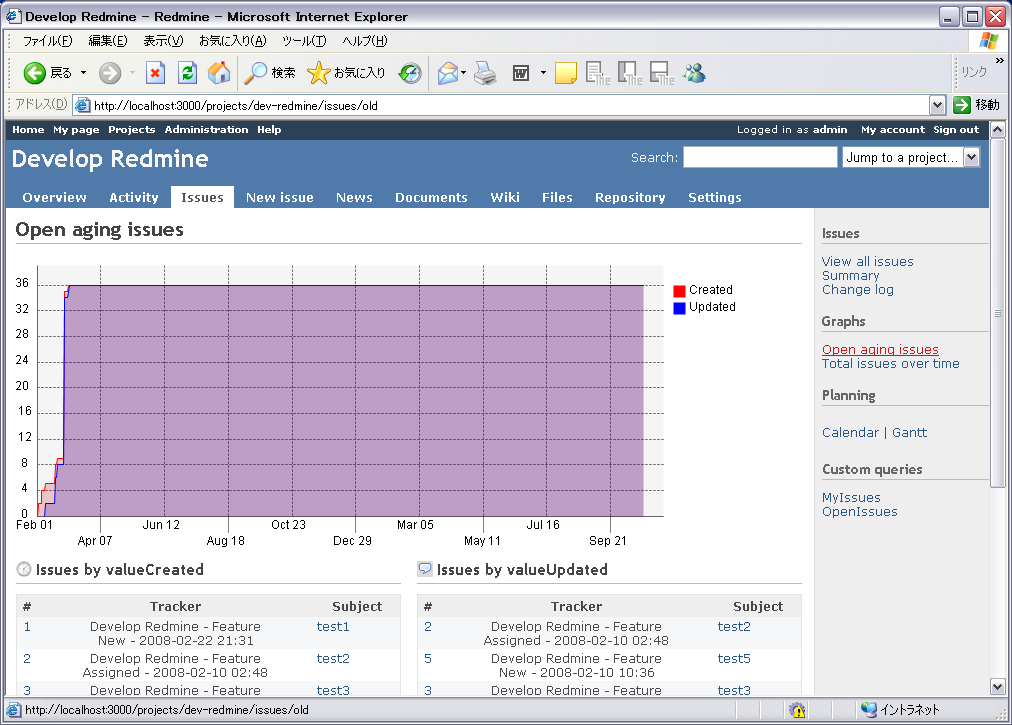Click the Mail envelope icon
The height and width of the screenshot is (725, 1012).
[x=447, y=73]
